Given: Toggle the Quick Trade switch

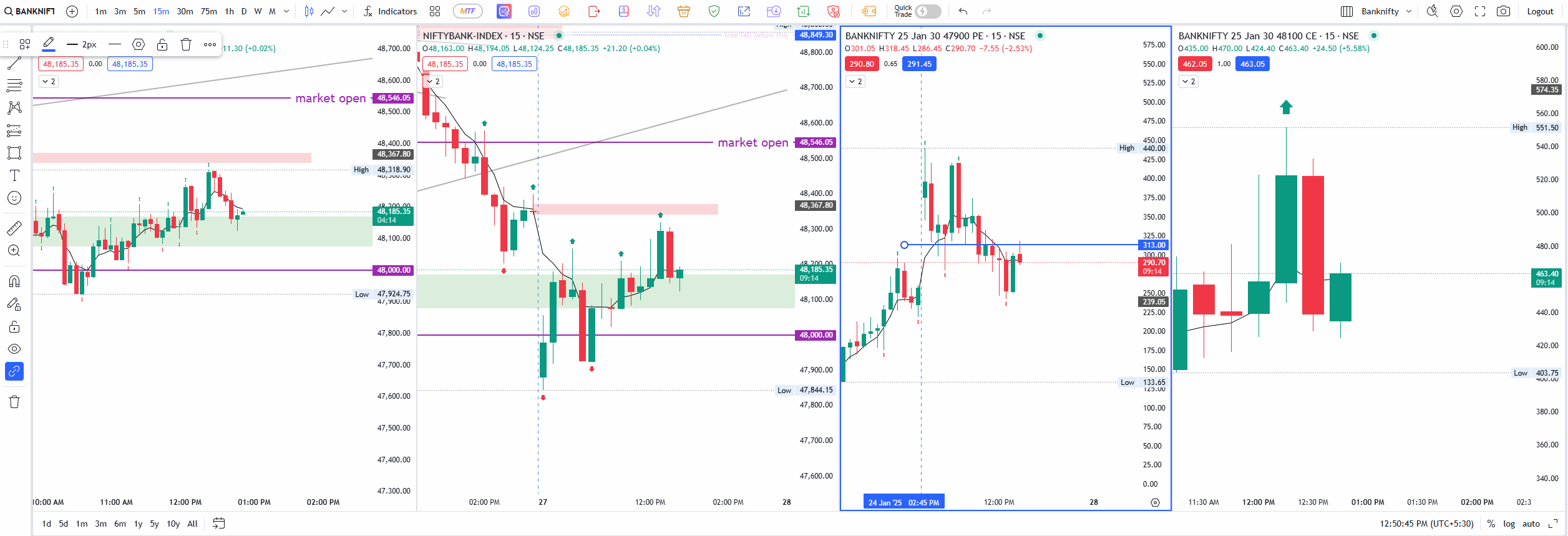Looking at the screenshot, I should (928, 11).
